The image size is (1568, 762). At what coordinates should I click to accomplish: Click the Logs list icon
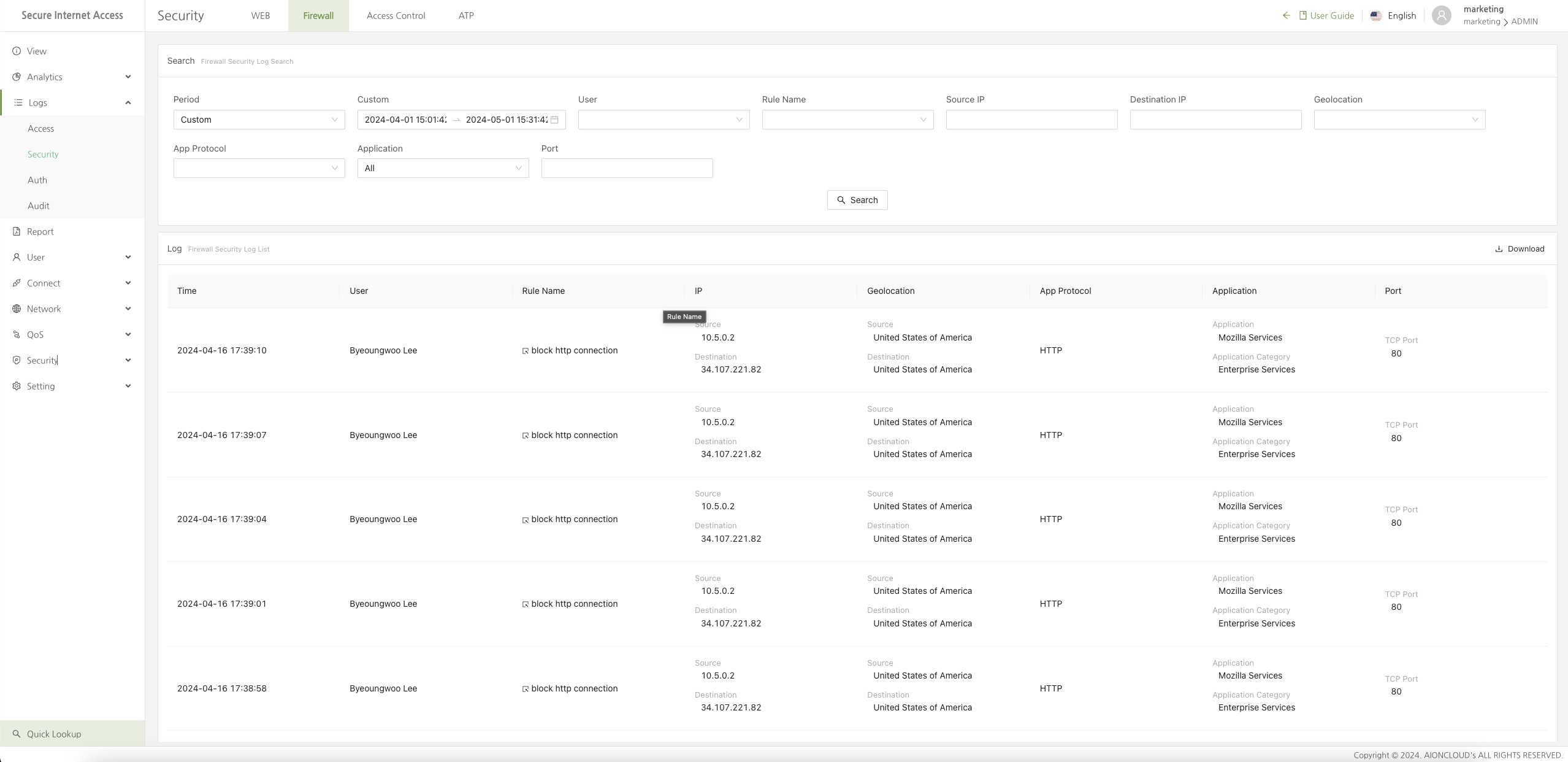[18, 102]
